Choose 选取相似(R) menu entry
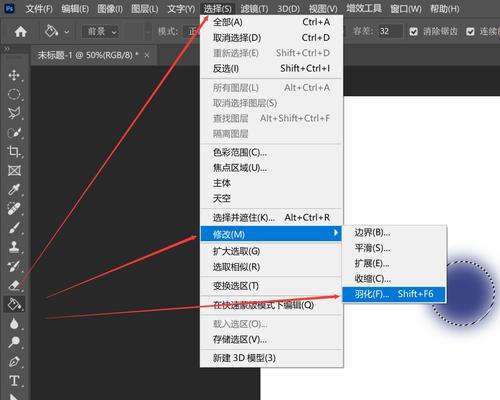Viewport: 500px width, 400px height. pyautogui.click(x=272, y=267)
